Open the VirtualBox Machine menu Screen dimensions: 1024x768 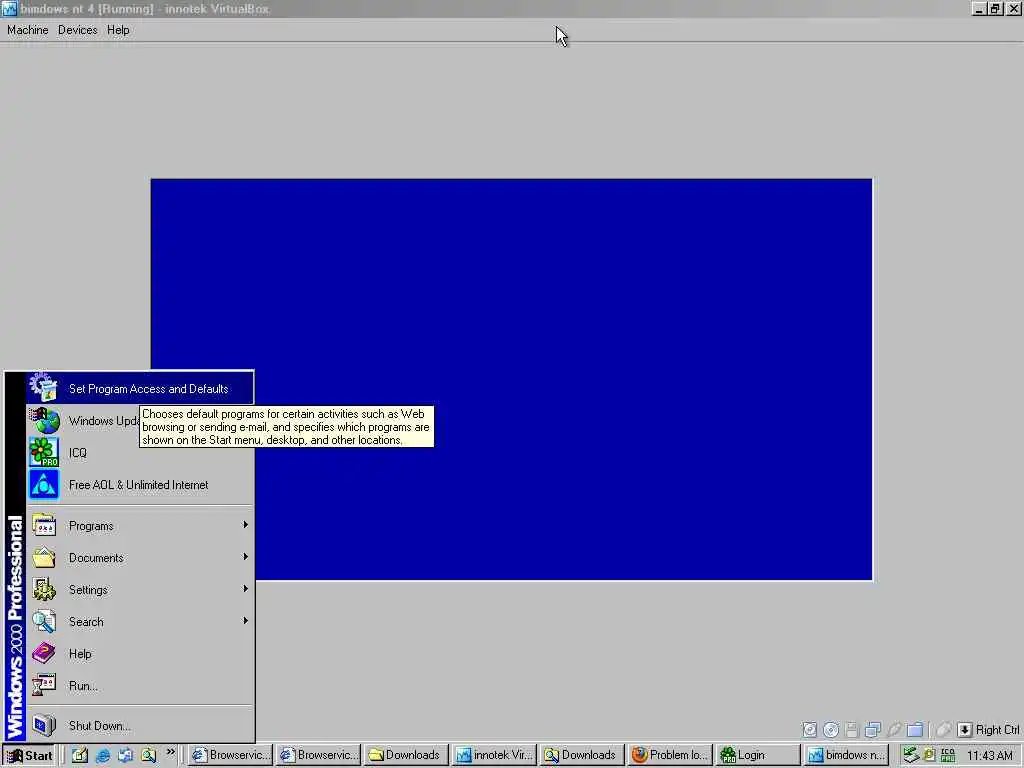pos(27,30)
